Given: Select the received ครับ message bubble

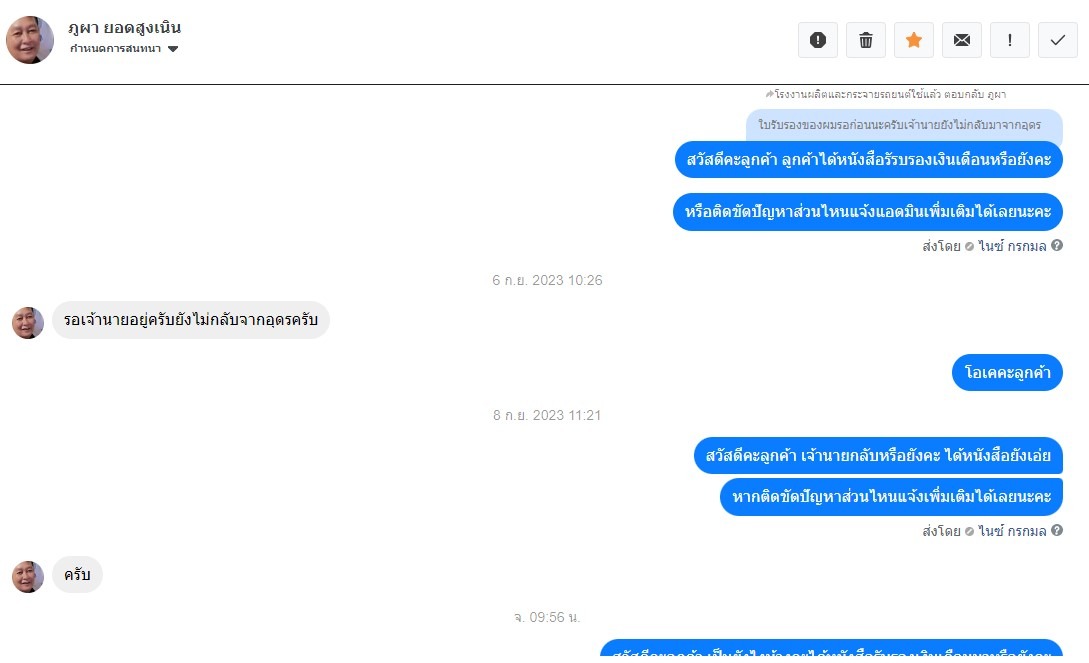Looking at the screenshot, I should (77, 575).
